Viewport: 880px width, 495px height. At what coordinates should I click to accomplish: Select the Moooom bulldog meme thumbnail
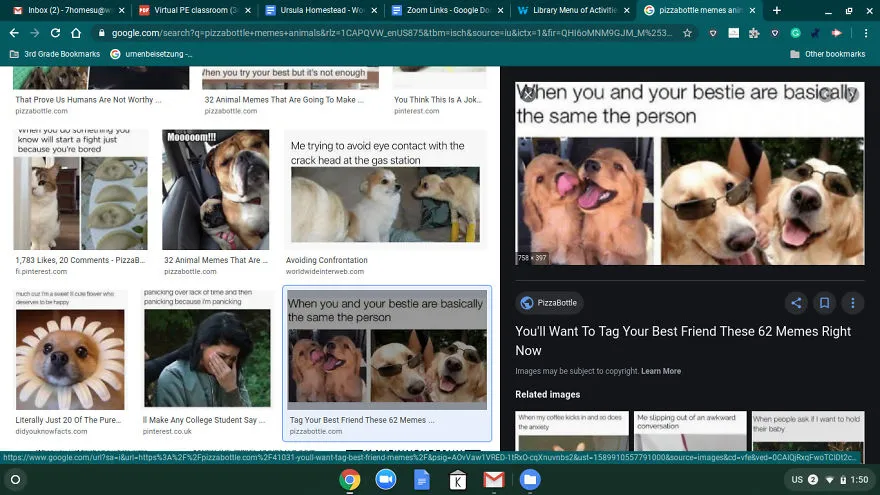click(216, 190)
